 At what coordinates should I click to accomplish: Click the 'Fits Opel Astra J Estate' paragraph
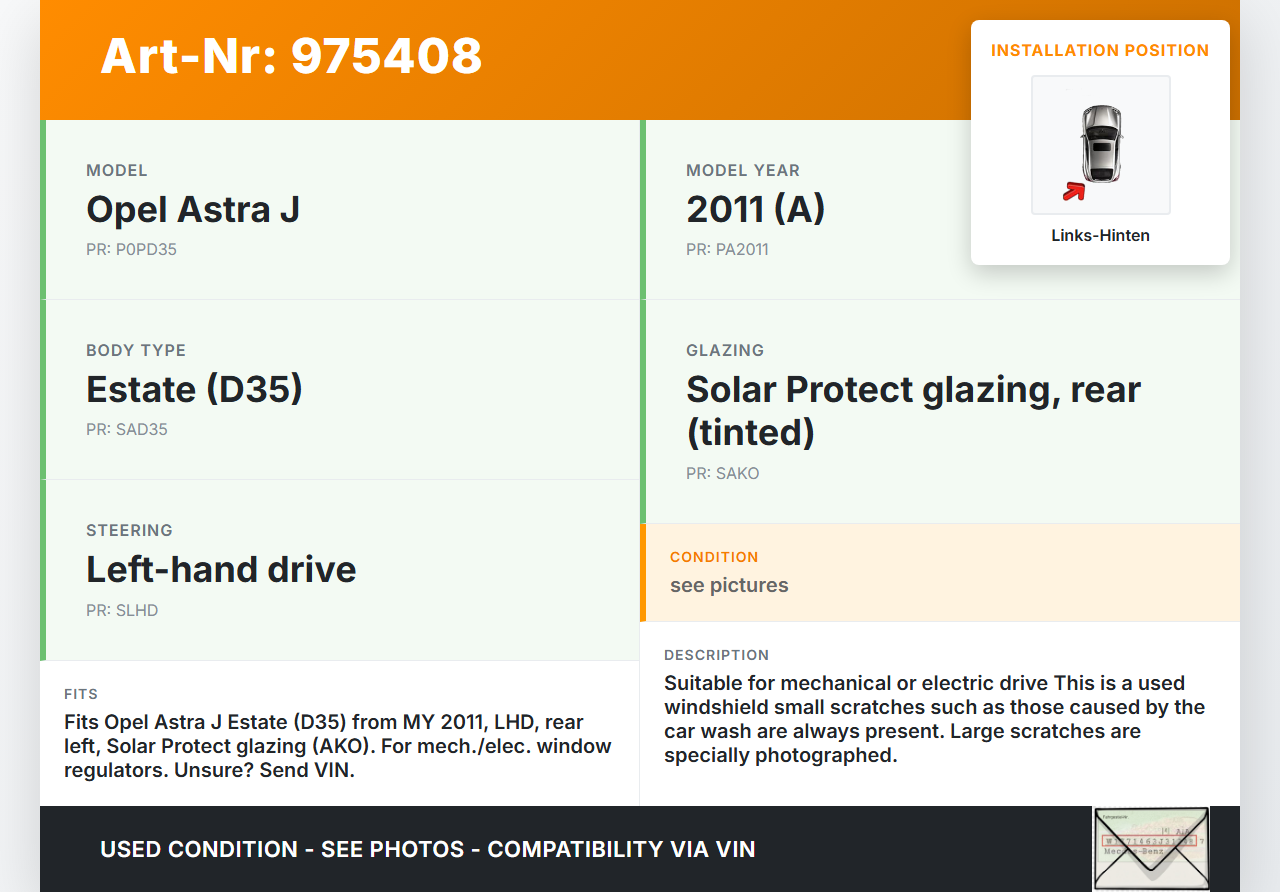point(338,746)
